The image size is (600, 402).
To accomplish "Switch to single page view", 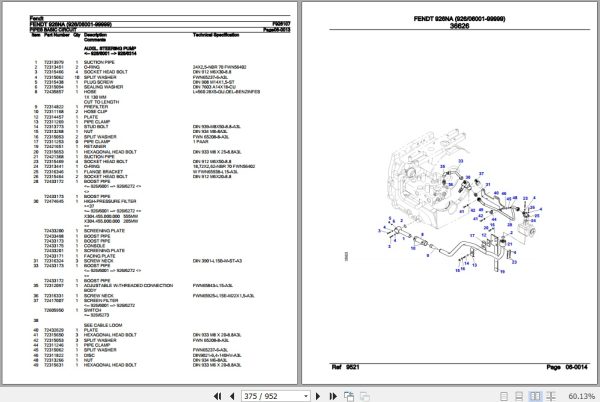I will tap(504, 396).
